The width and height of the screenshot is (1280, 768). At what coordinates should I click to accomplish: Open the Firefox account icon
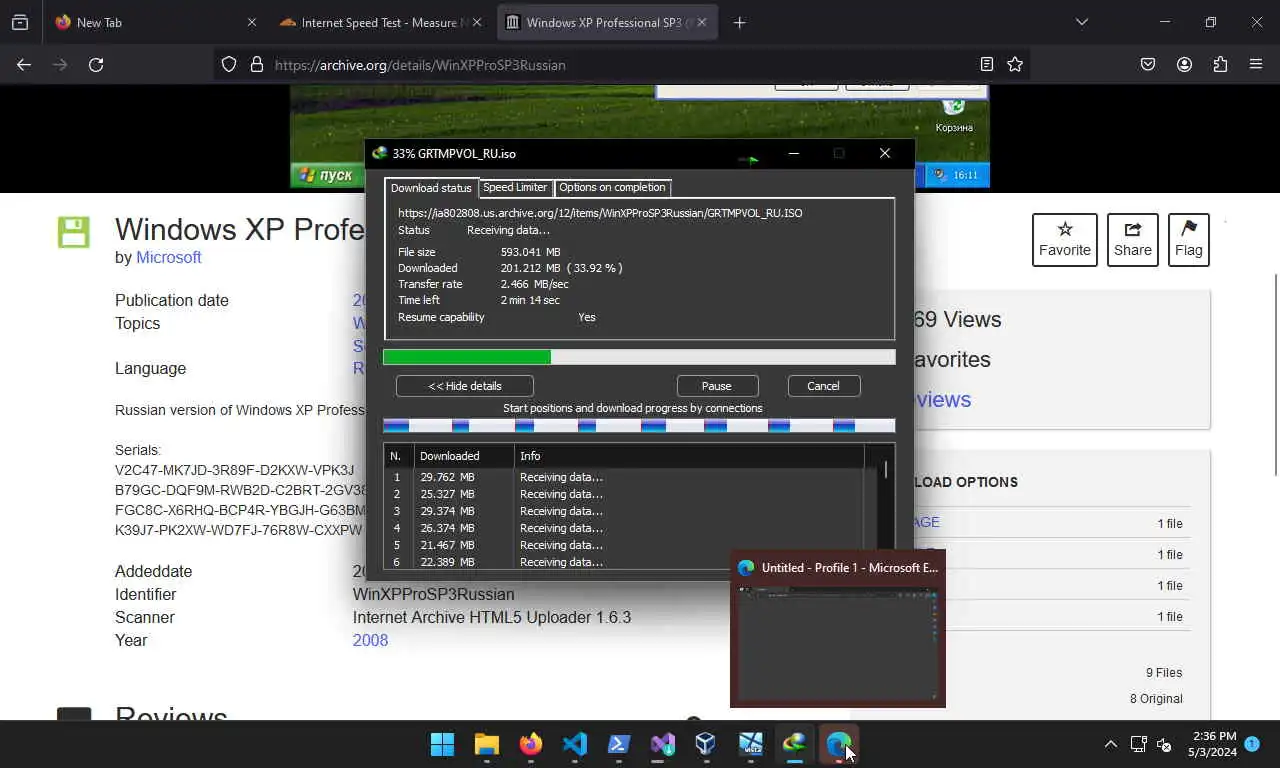(1184, 64)
